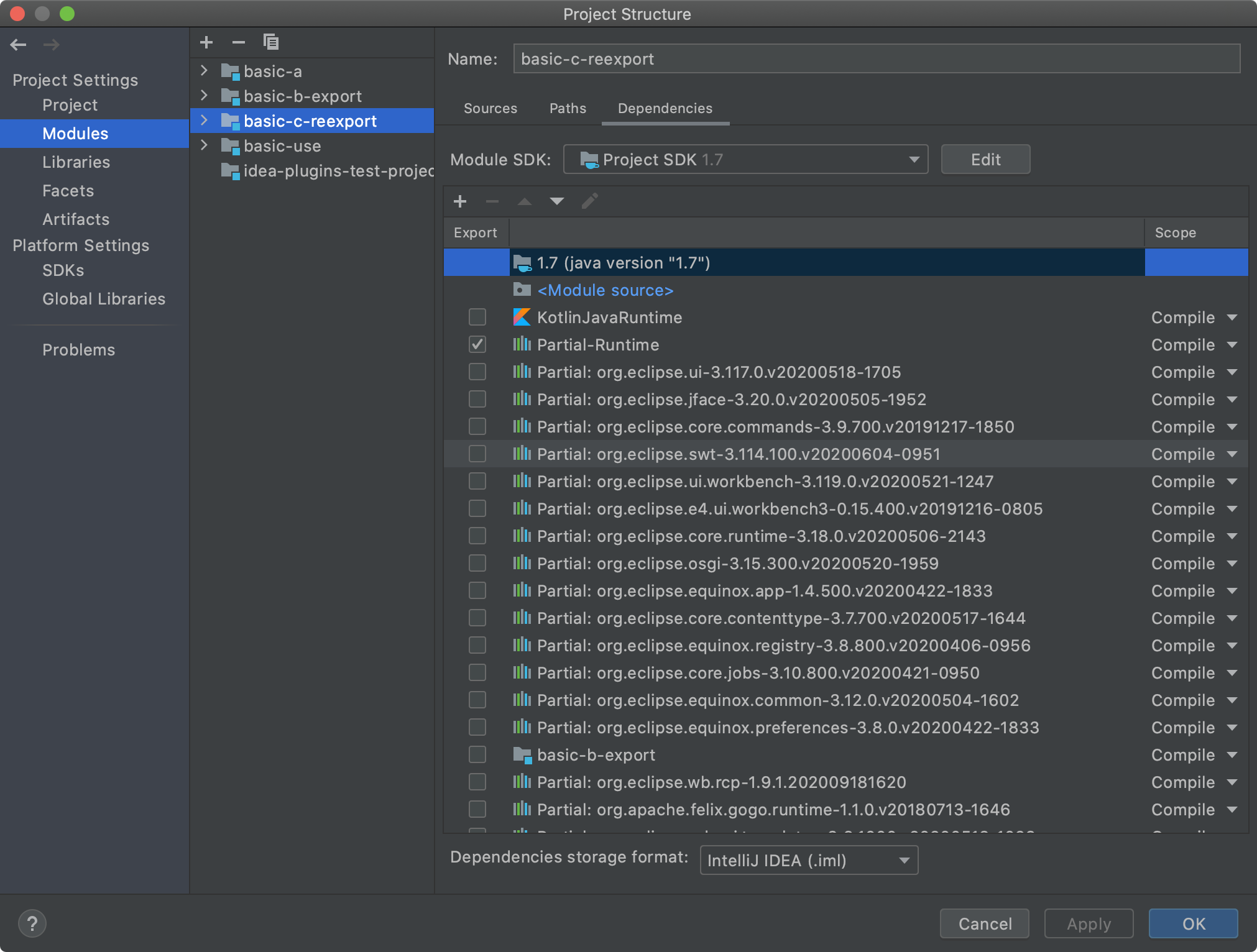The width and height of the screenshot is (1257, 952).
Task: Select the Dependencies tab
Action: click(665, 108)
